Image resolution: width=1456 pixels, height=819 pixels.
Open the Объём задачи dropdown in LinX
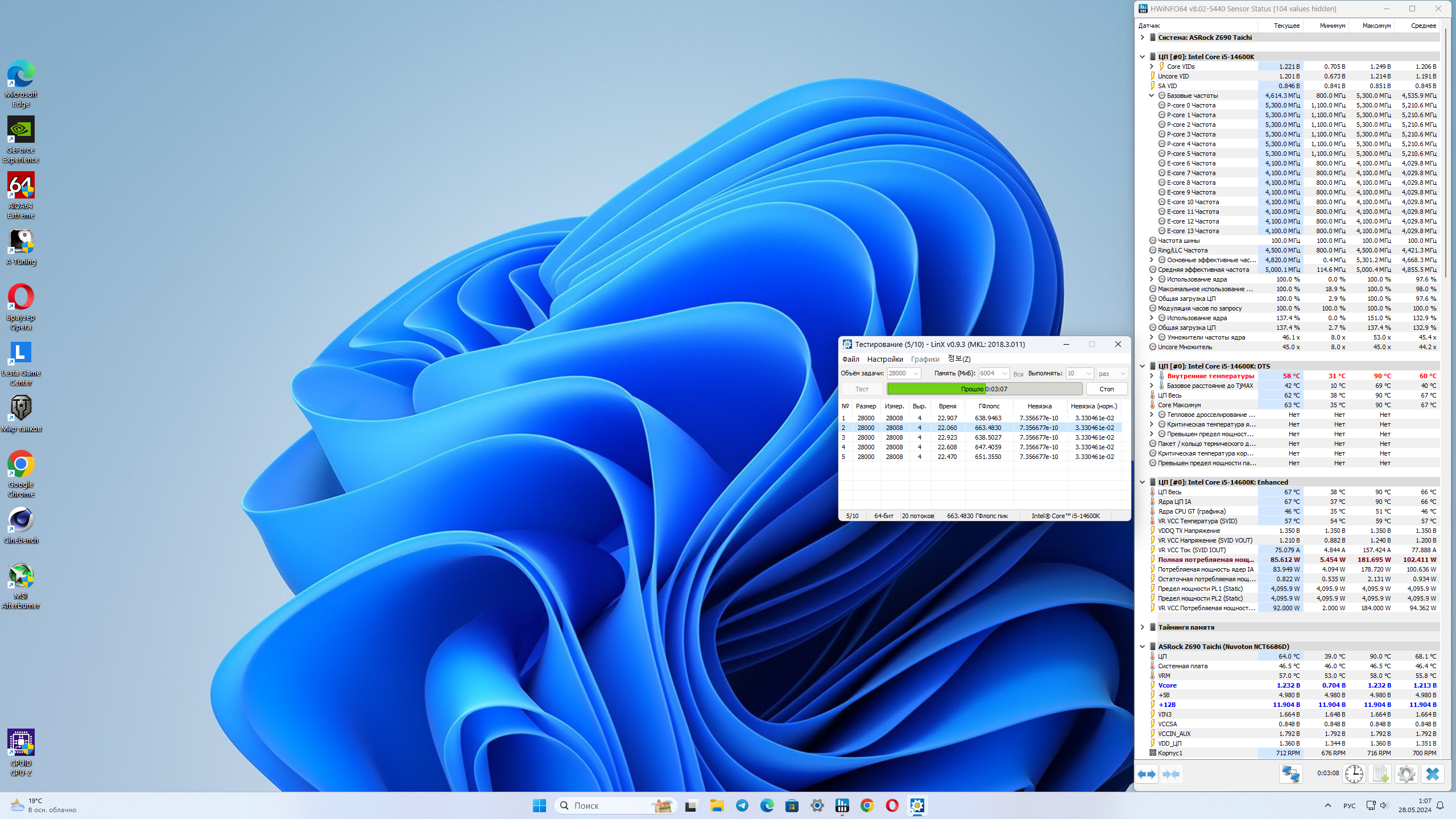point(916,374)
